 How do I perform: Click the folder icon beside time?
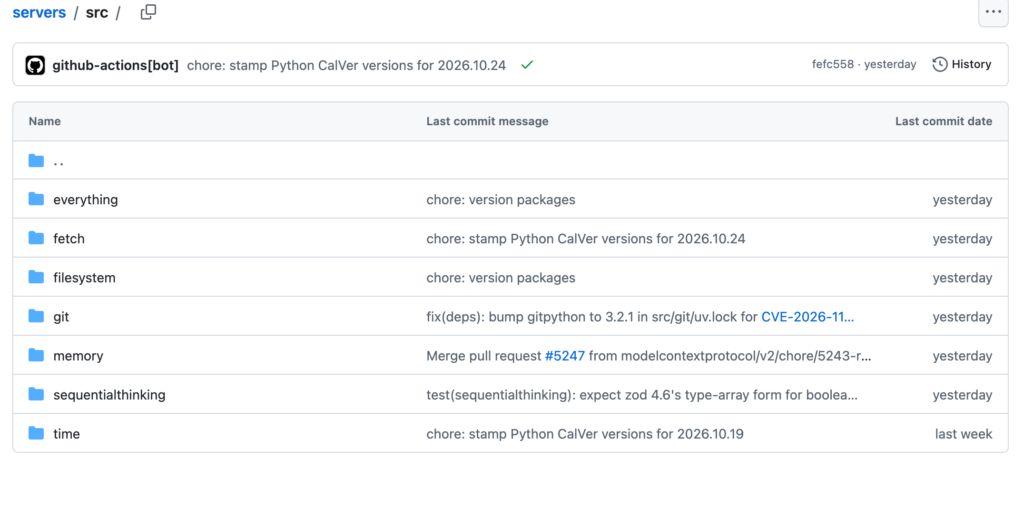37,433
